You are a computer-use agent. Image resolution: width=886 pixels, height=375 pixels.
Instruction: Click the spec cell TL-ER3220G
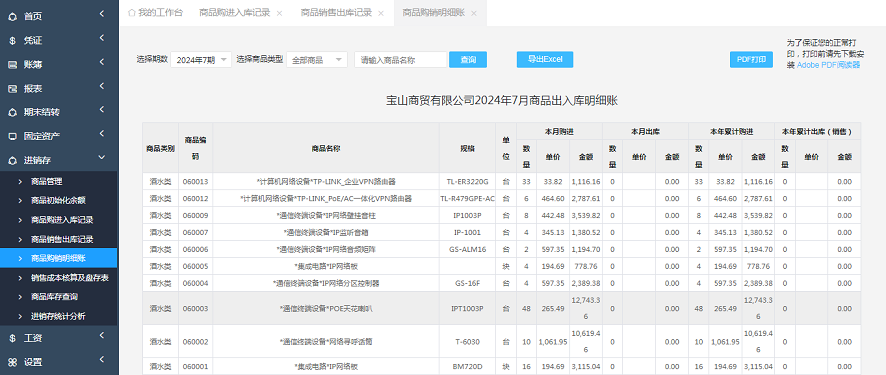467,182
